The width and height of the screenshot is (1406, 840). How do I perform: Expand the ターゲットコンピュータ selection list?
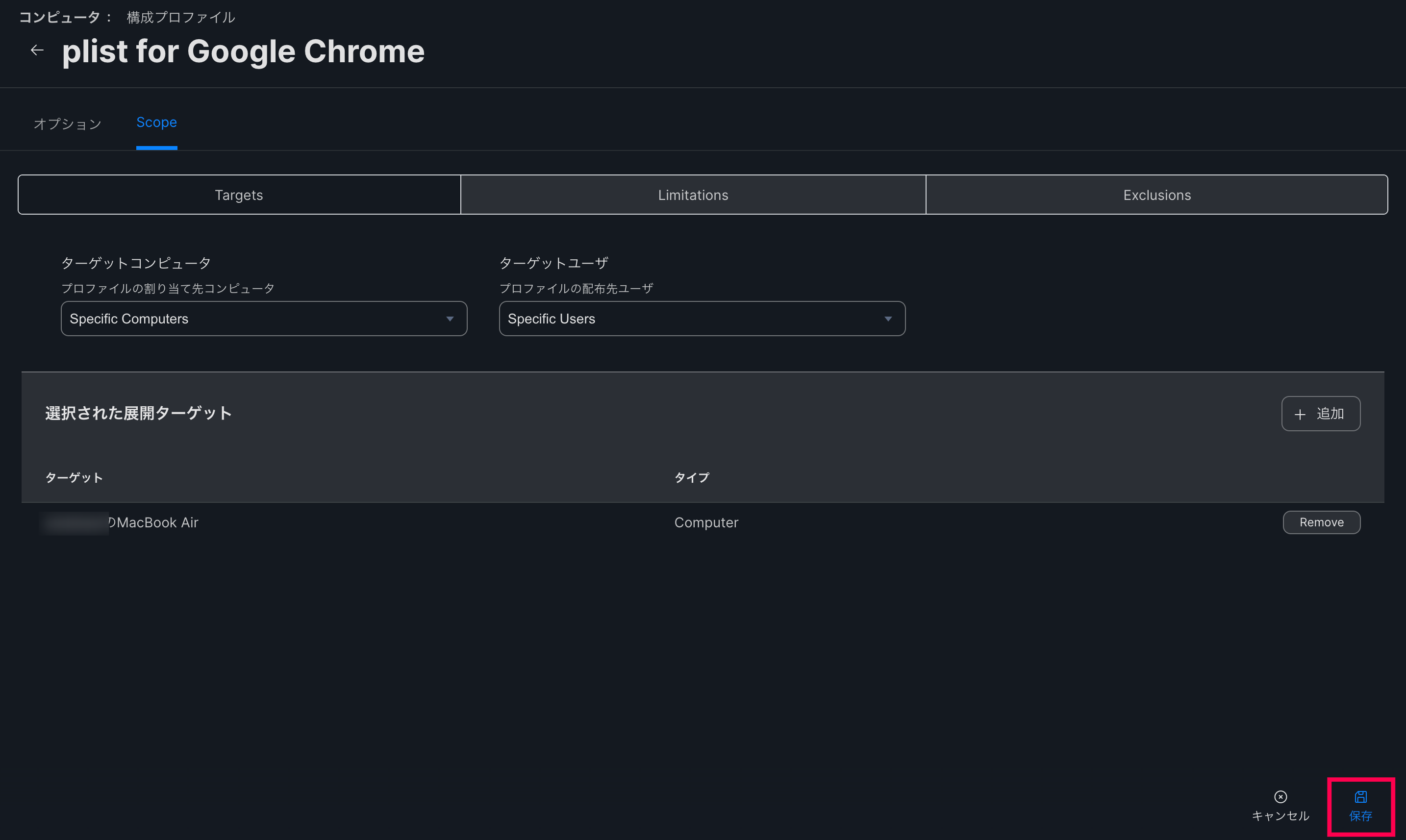(x=263, y=319)
